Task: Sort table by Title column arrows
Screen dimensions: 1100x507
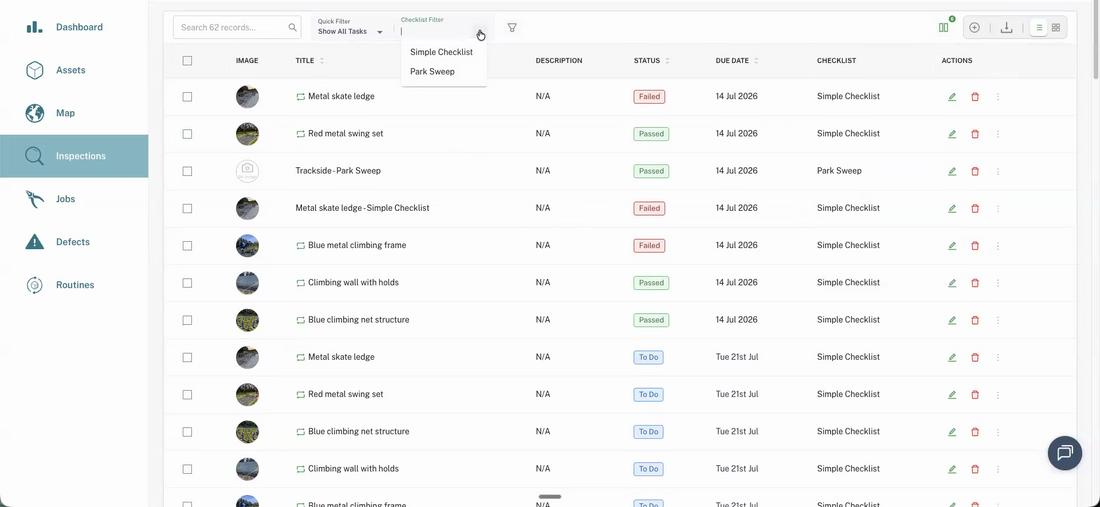Action: click(322, 61)
